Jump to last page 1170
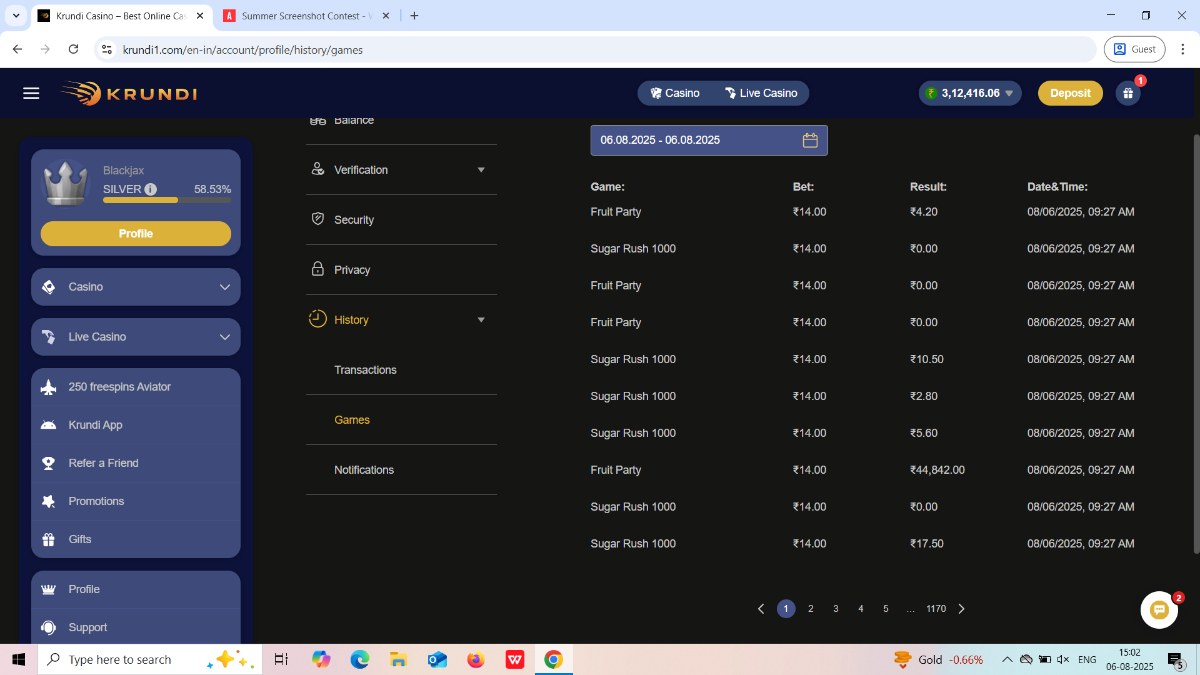 (936, 609)
